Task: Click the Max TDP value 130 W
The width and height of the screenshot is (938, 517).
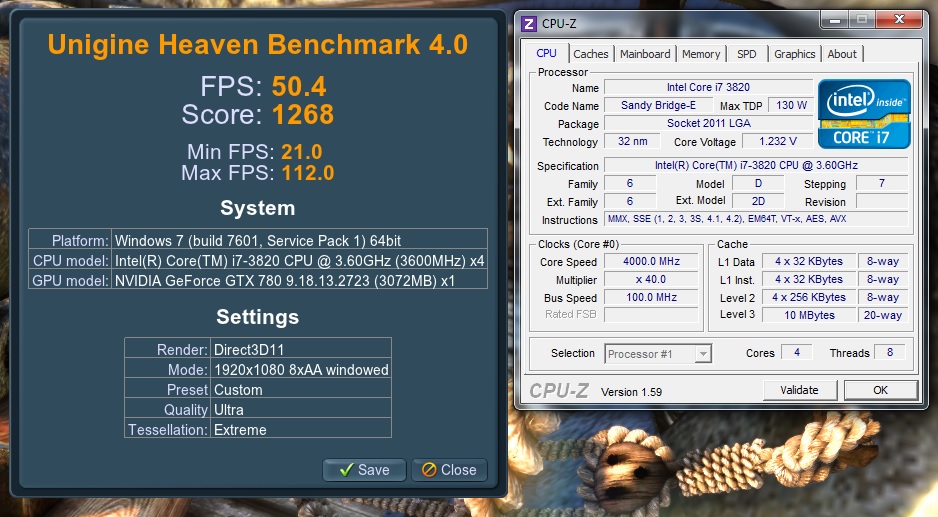Action: (x=791, y=105)
